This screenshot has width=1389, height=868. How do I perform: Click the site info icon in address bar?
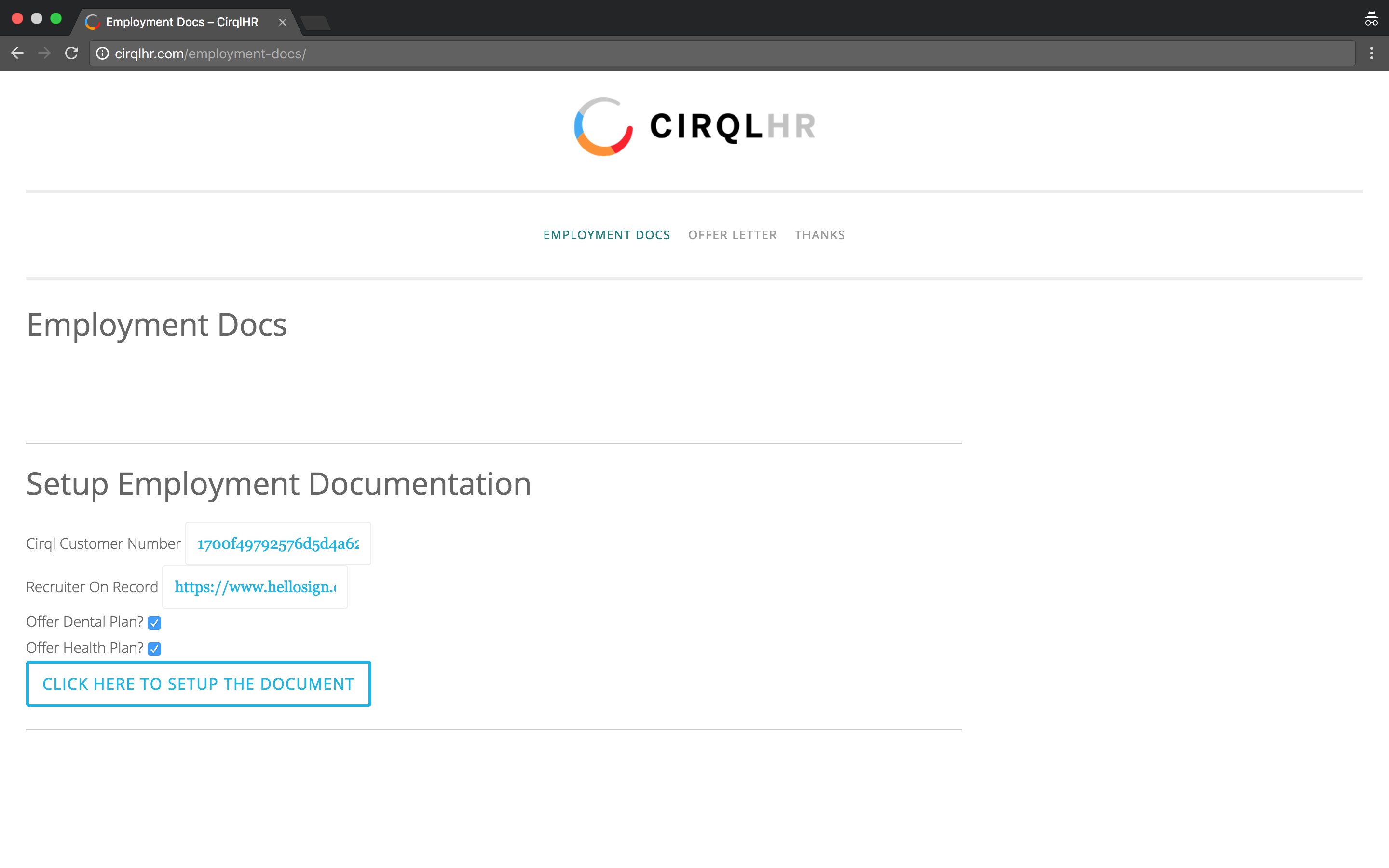(x=102, y=54)
